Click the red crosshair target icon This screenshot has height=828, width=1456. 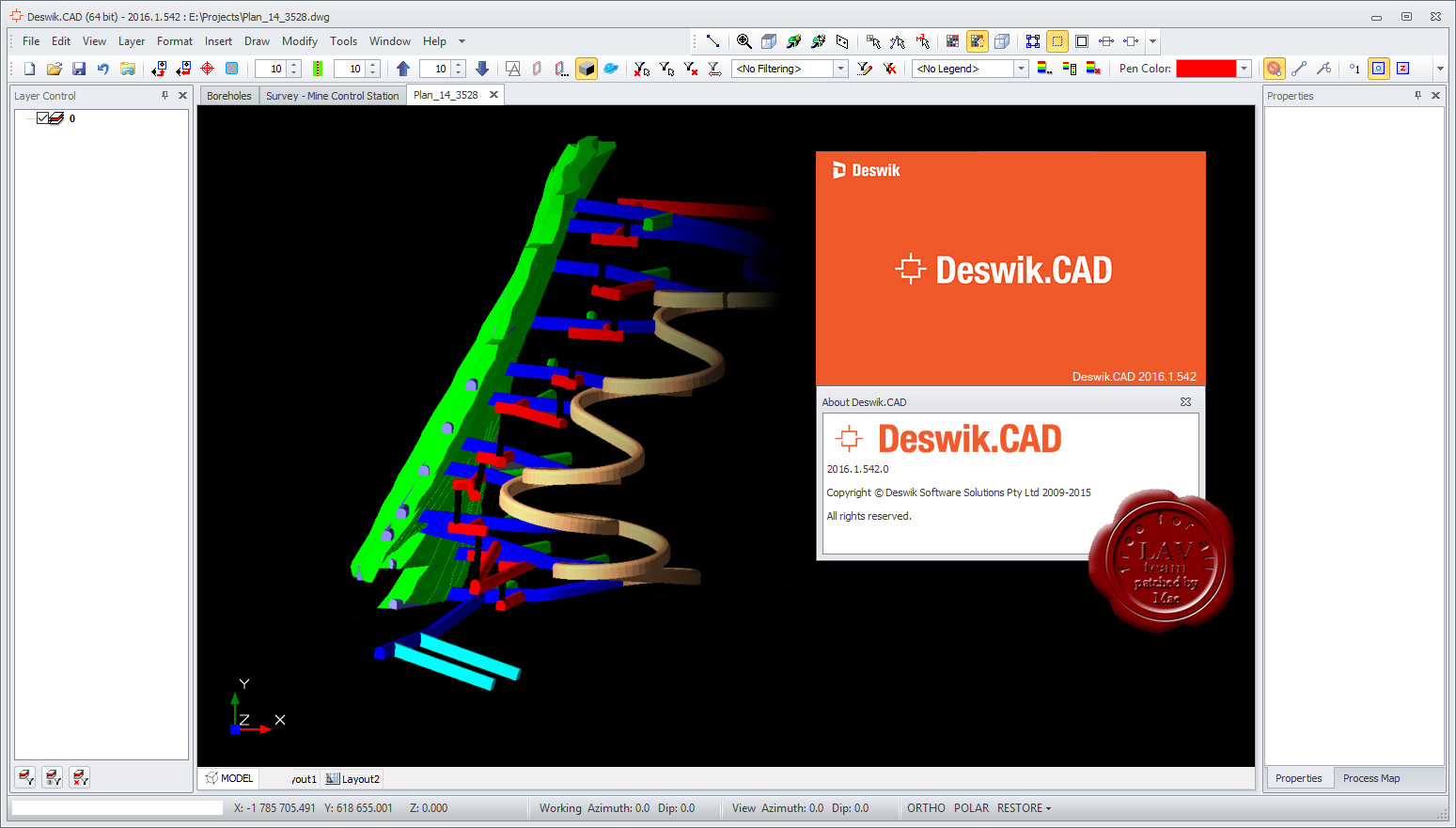(x=208, y=69)
